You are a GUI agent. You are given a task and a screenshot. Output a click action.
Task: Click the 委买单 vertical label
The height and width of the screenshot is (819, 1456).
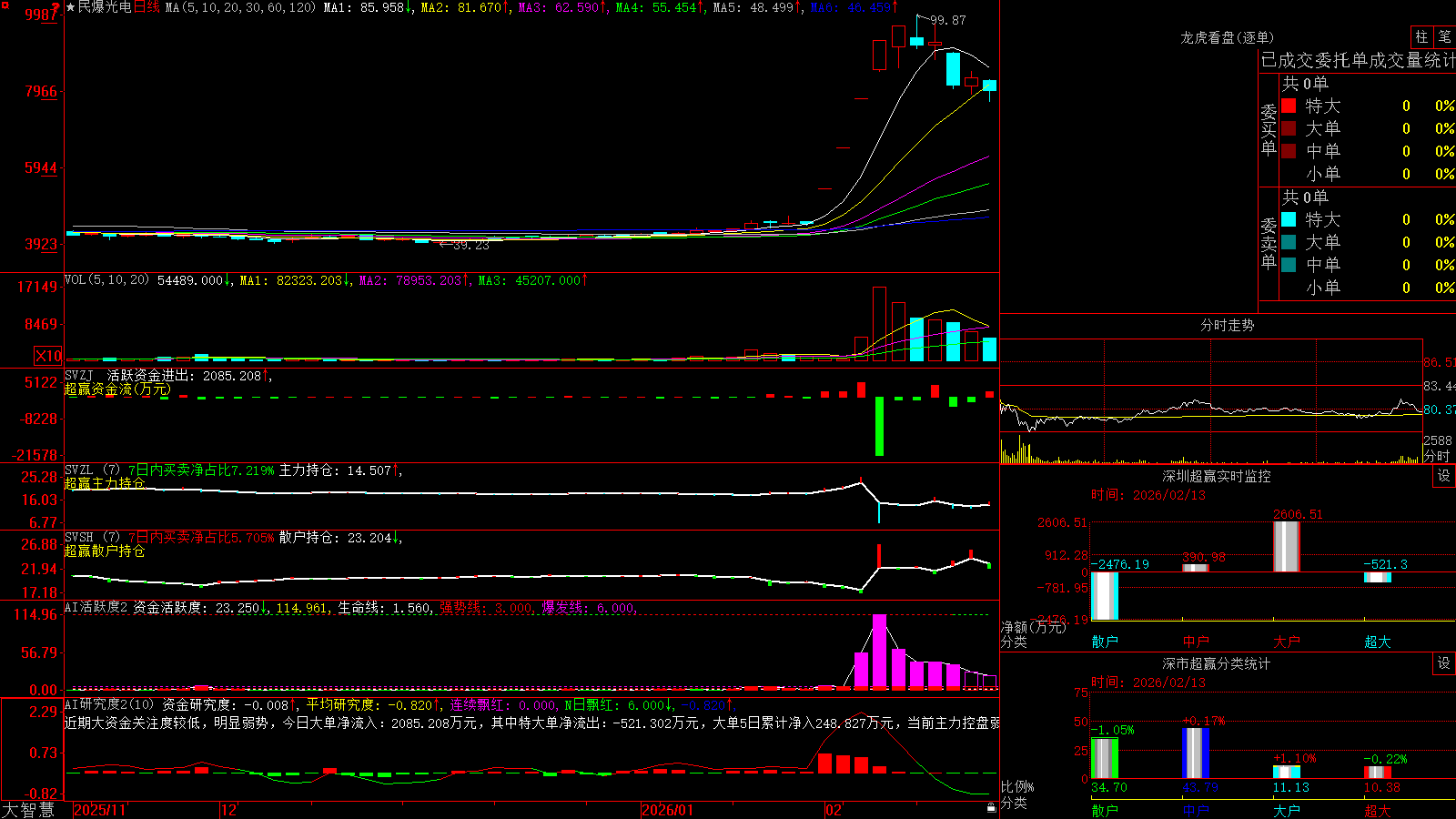coord(1269,129)
